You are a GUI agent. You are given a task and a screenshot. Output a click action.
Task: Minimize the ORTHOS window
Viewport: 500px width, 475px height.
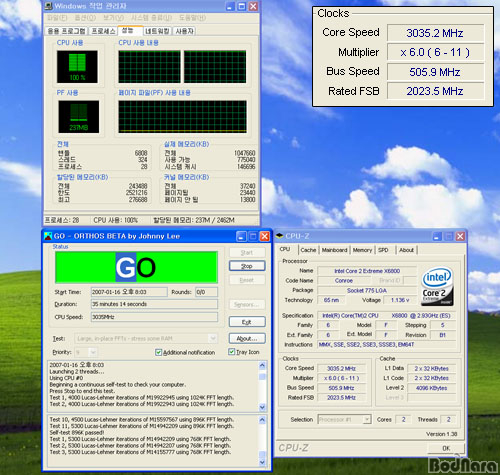[x=241, y=236]
